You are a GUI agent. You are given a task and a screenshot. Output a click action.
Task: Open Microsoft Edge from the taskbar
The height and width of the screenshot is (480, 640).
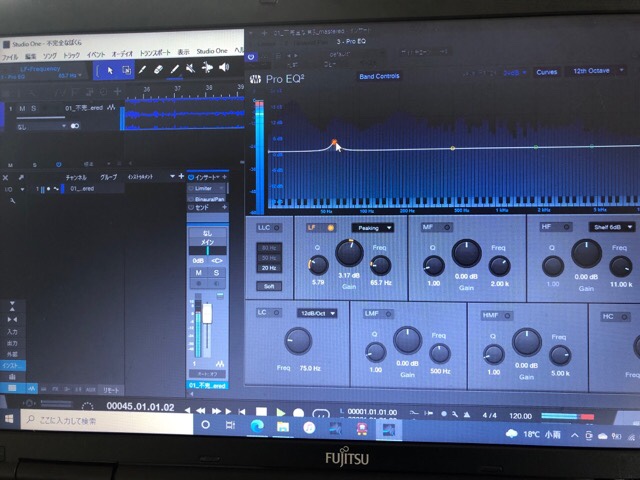pyautogui.click(x=257, y=426)
